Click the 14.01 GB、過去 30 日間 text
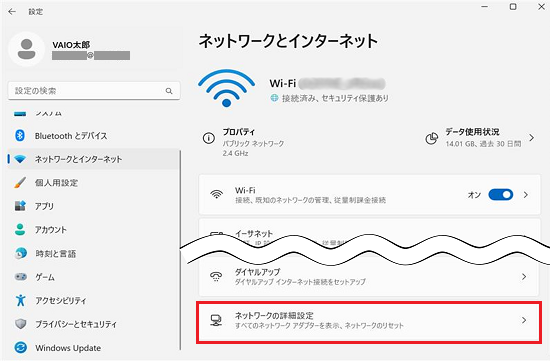This screenshot has width=550, height=361. (483, 143)
